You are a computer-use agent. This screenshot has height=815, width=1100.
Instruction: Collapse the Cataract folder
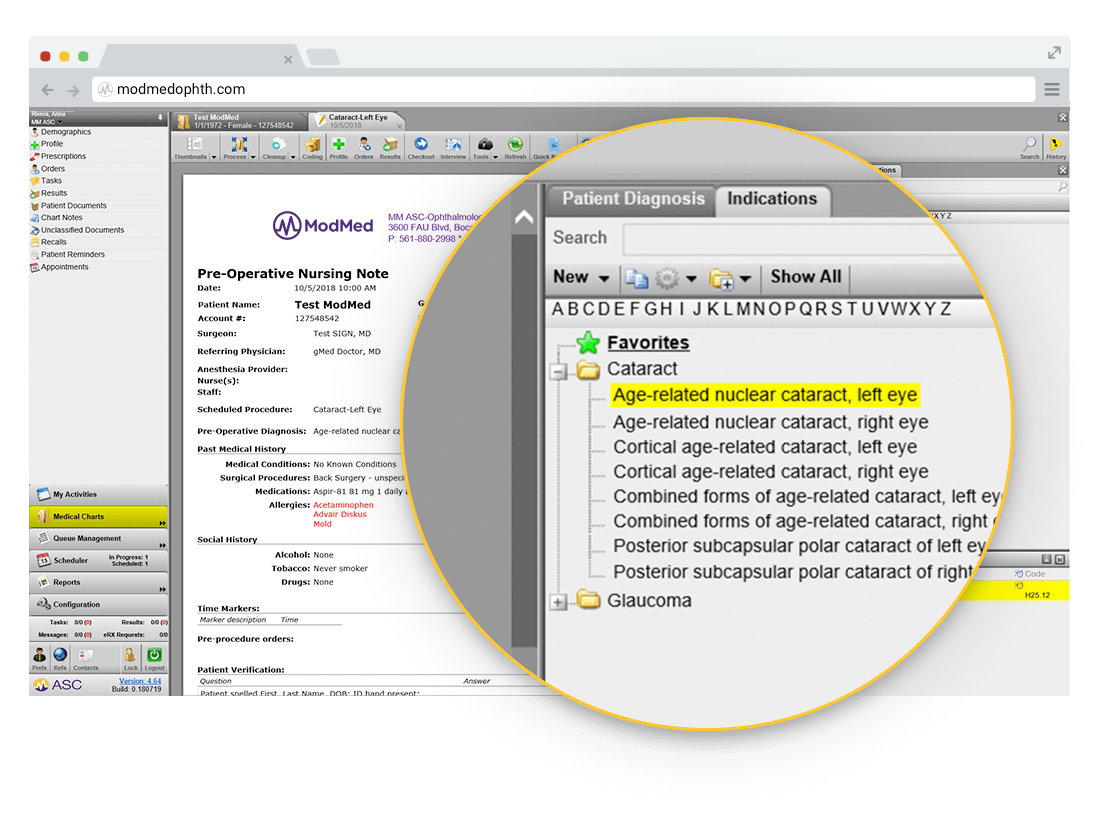(x=558, y=371)
